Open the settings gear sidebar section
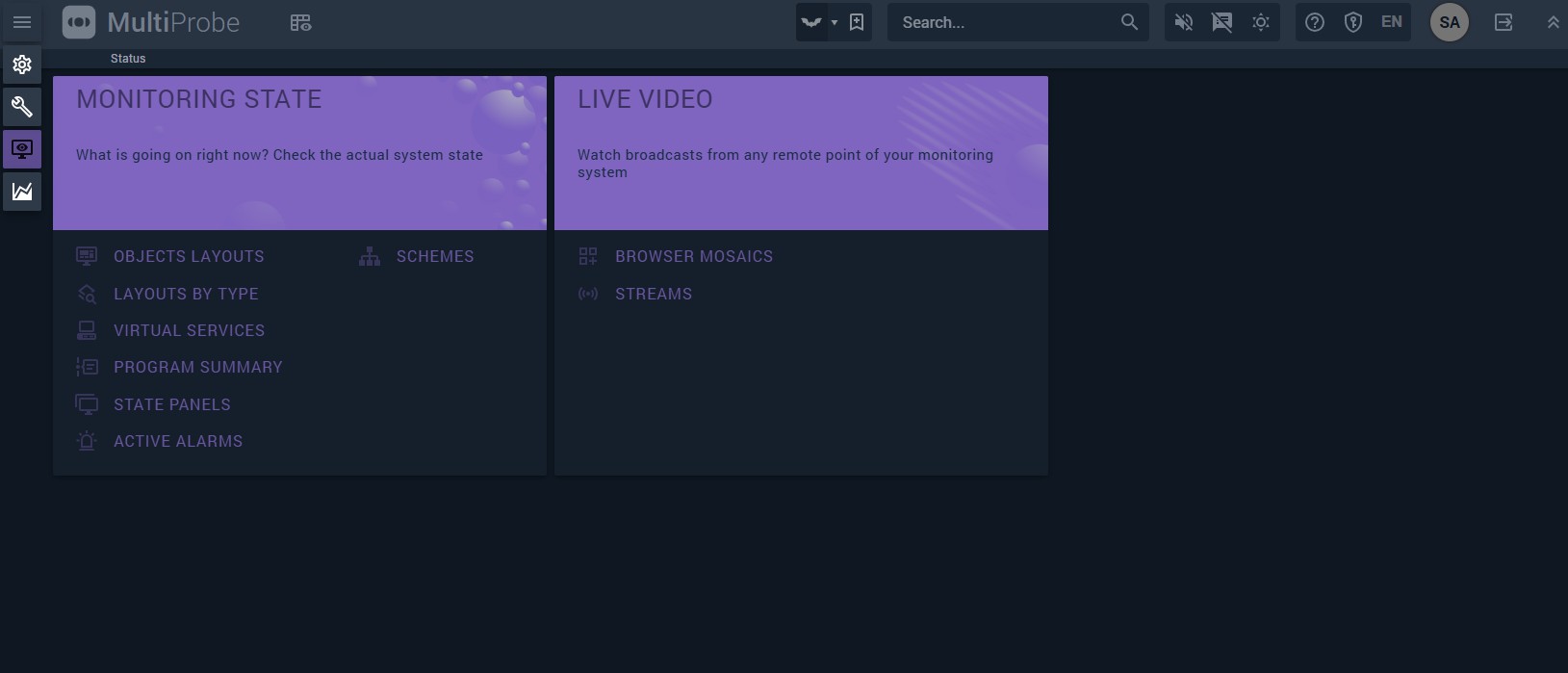Image resolution: width=1568 pixels, height=673 pixels. tap(21, 65)
